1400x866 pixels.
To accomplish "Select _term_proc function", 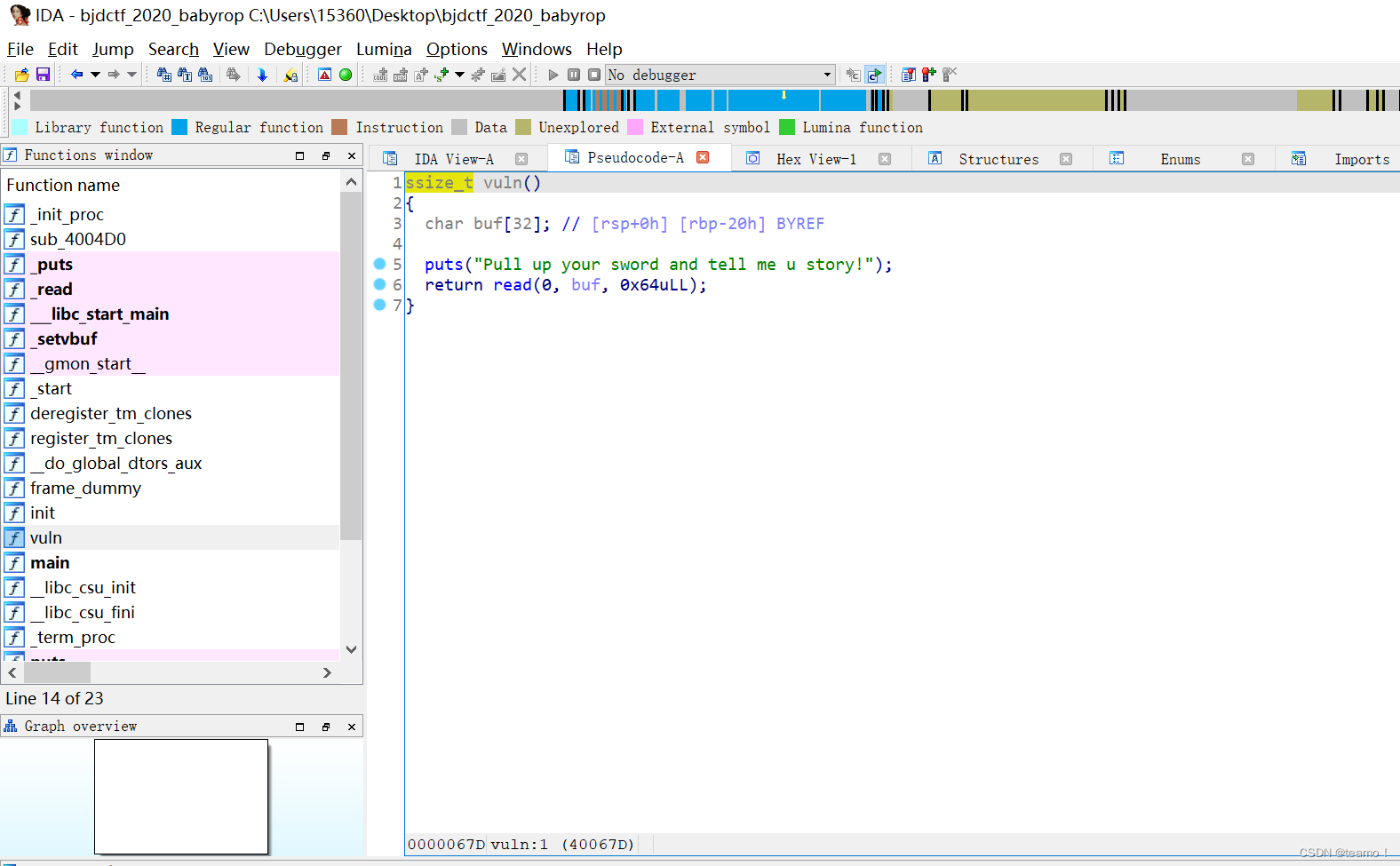I will click(x=171, y=637).
